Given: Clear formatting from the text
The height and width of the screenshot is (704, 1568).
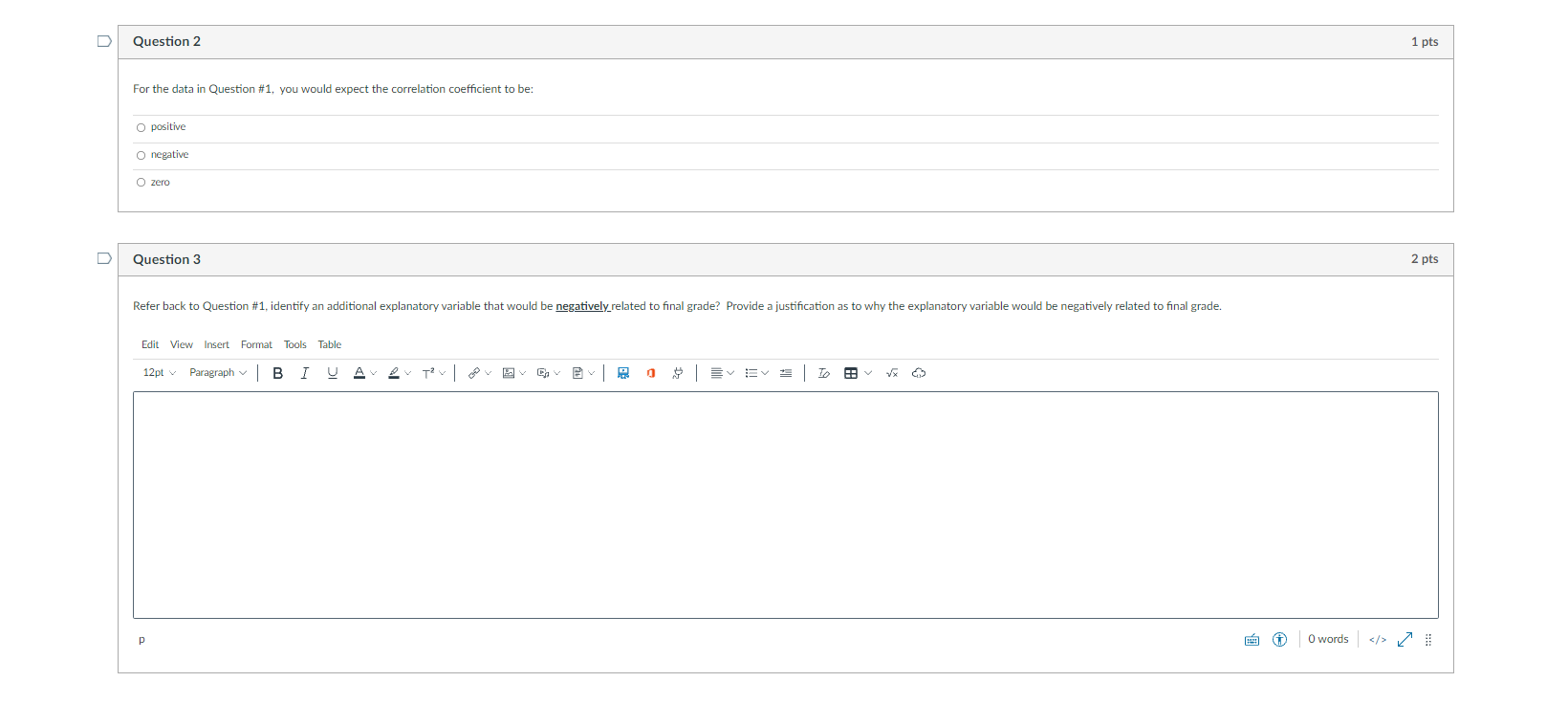Looking at the screenshot, I should coord(824,373).
